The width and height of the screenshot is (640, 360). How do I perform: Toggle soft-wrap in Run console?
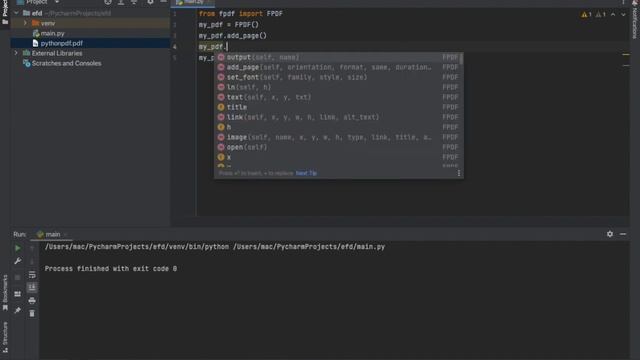(x=32, y=275)
